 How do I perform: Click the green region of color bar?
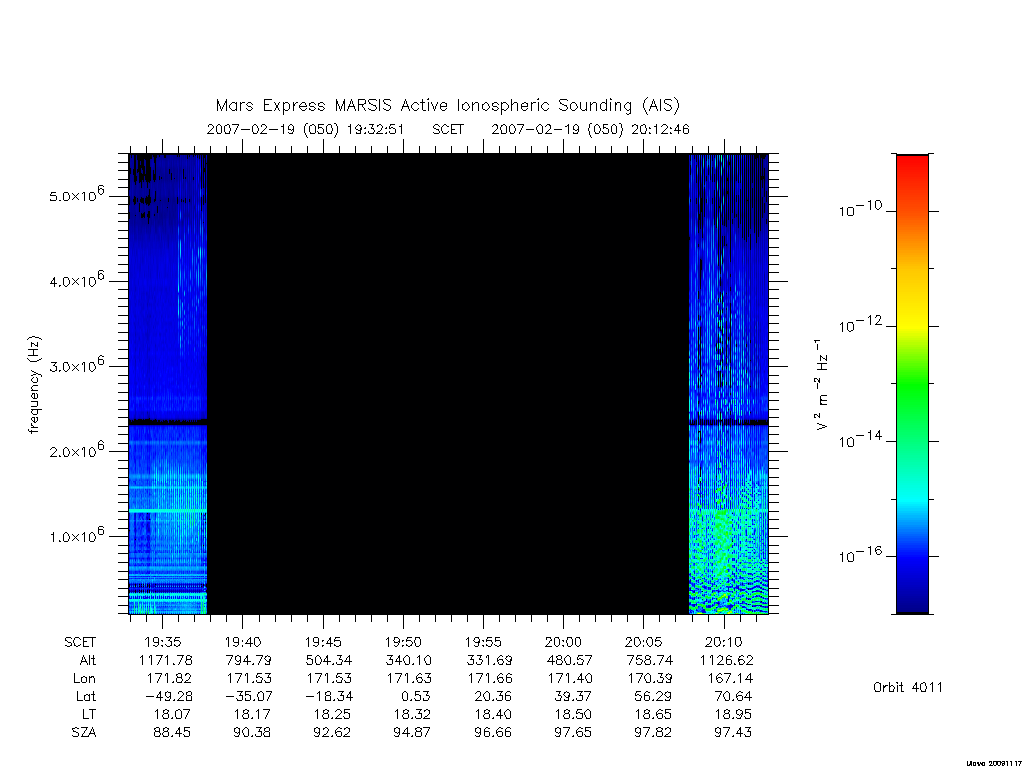pyautogui.click(x=912, y=385)
